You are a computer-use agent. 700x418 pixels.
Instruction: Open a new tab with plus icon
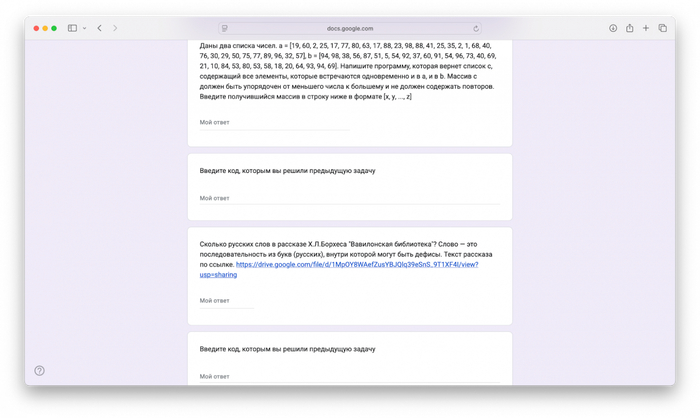click(646, 28)
